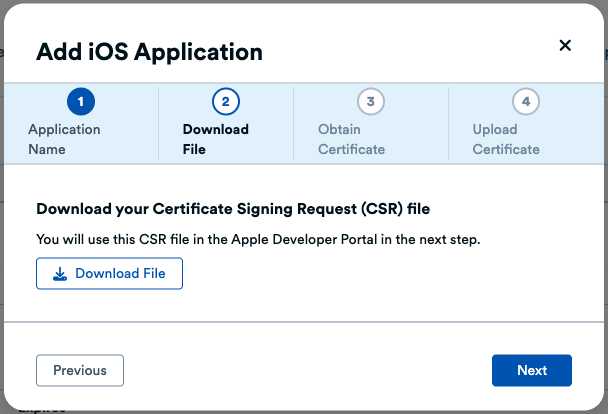
Task: Proceed with the Next button
Action: pos(532,370)
